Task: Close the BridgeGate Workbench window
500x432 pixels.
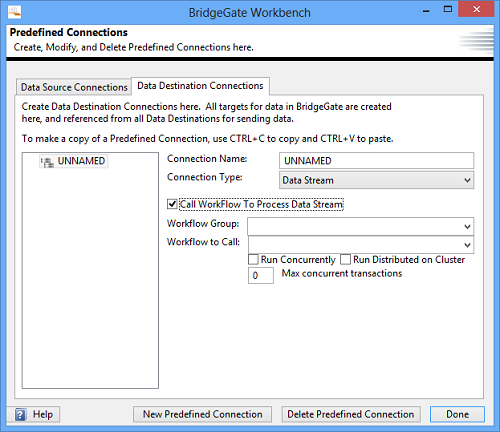Action: pos(476,9)
